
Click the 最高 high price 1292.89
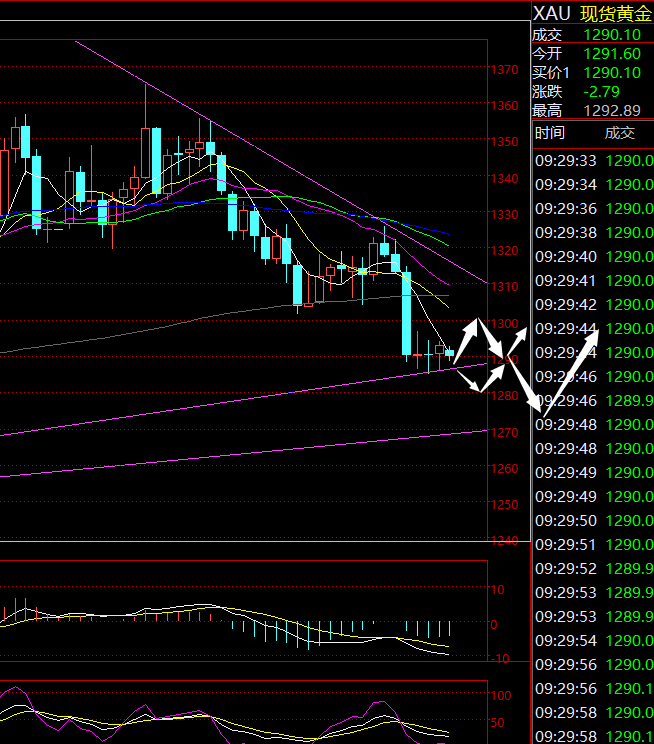pos(612,111)
